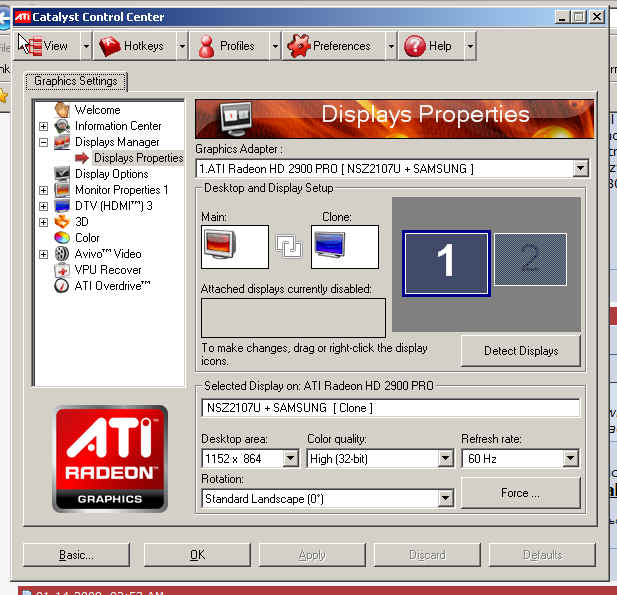The height and width of the screenshot is (595, 617).
Task: Click the Help question mark icon
Action: pos(415,46)
